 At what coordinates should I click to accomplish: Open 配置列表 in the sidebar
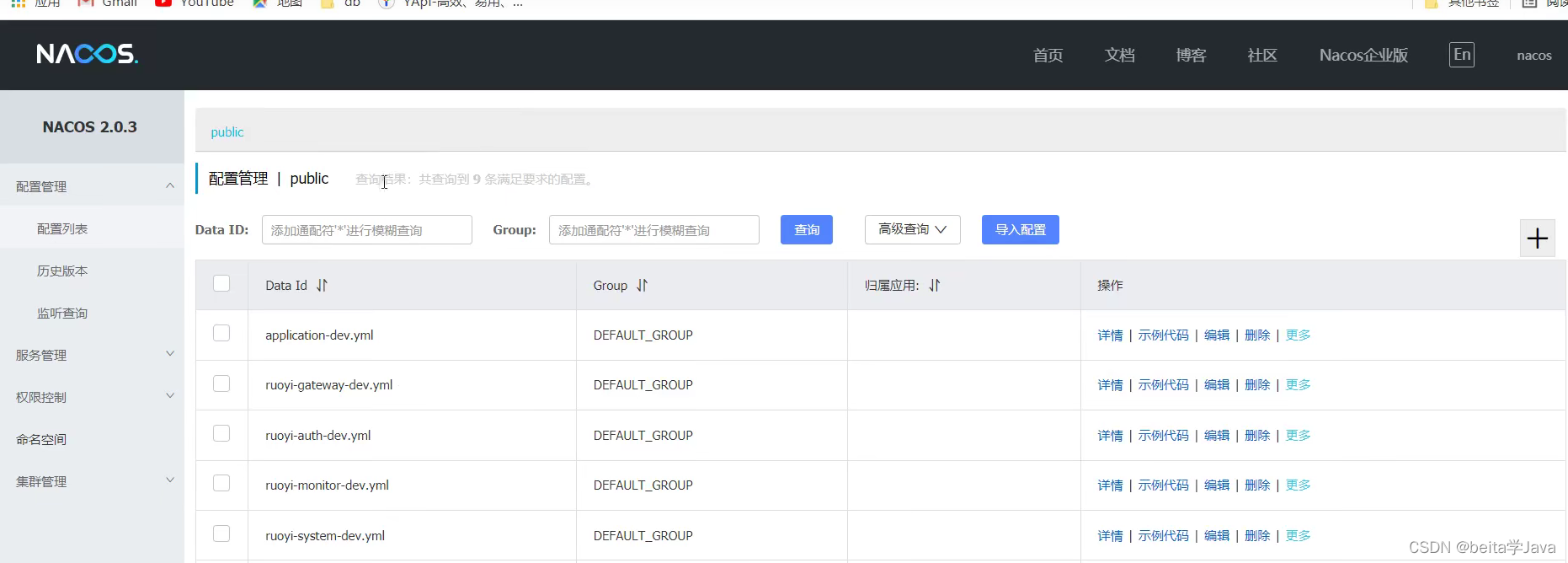coord(62,228)
